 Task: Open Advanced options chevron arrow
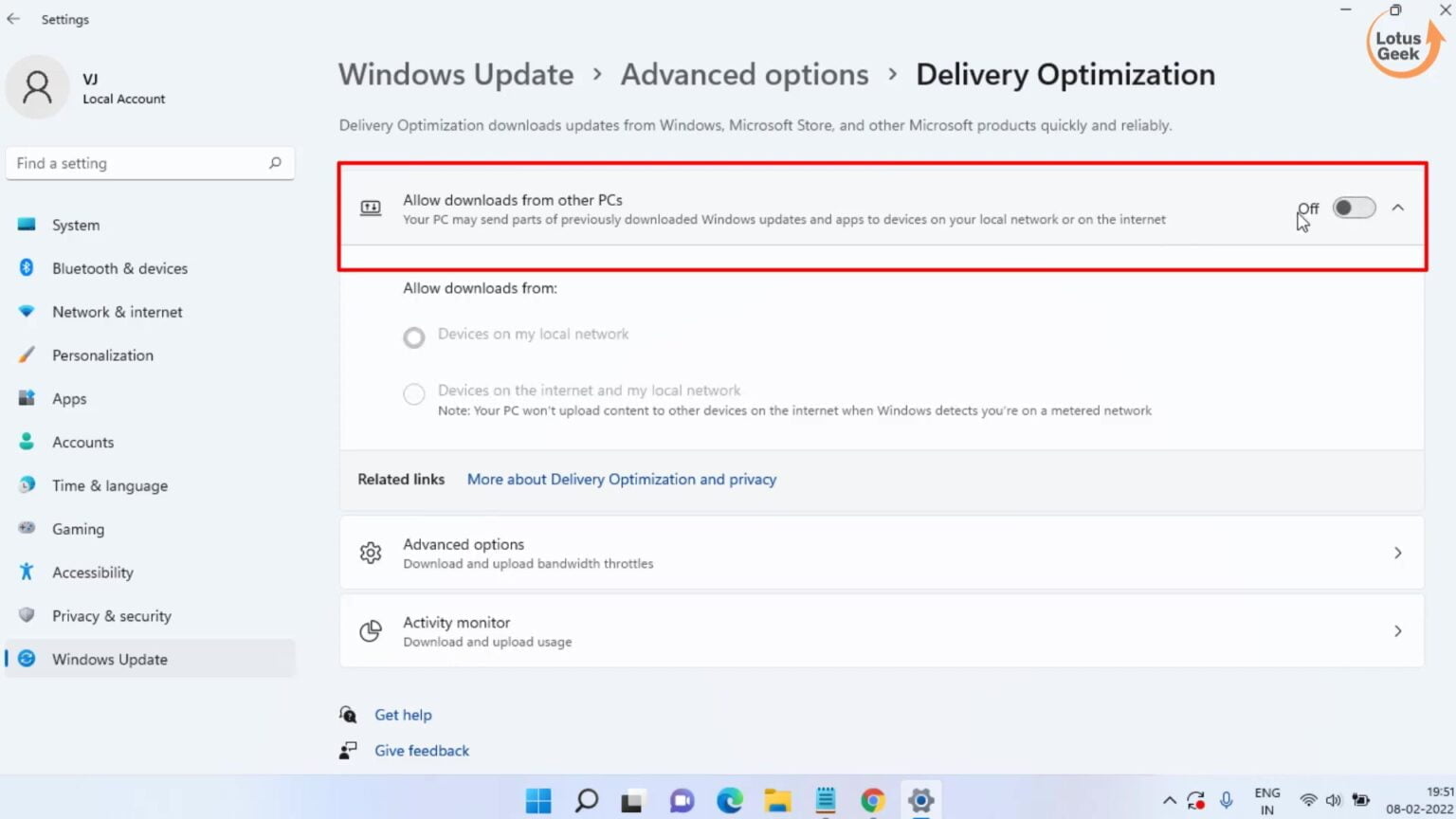pyautogui.click(x=1397, y=553)
